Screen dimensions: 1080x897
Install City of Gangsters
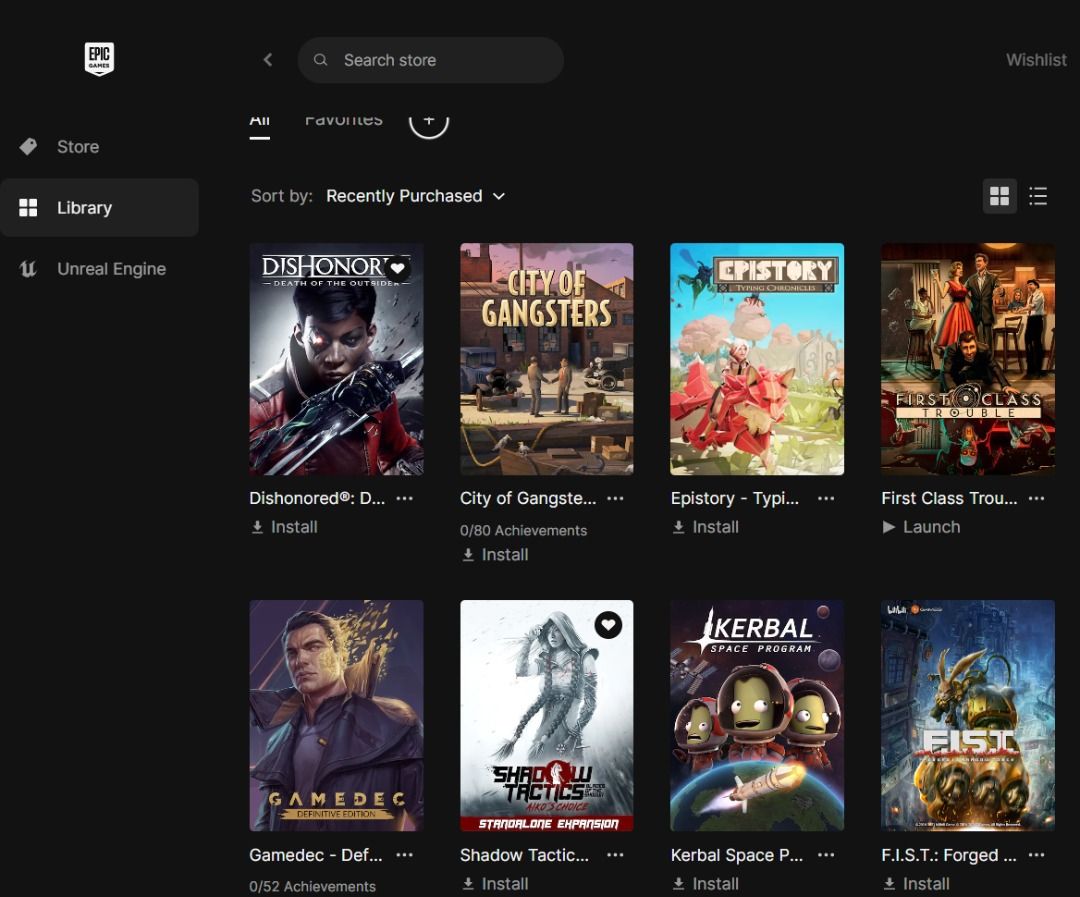(x=495, y=555)
